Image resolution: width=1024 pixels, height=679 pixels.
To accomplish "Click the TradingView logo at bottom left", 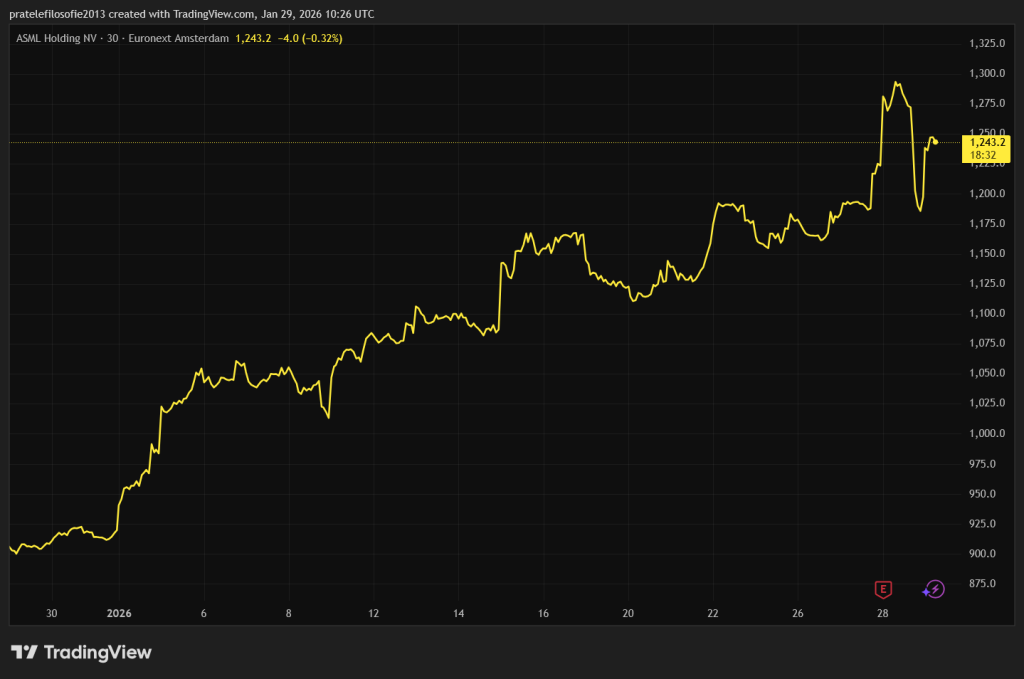I will coord(81,652).
